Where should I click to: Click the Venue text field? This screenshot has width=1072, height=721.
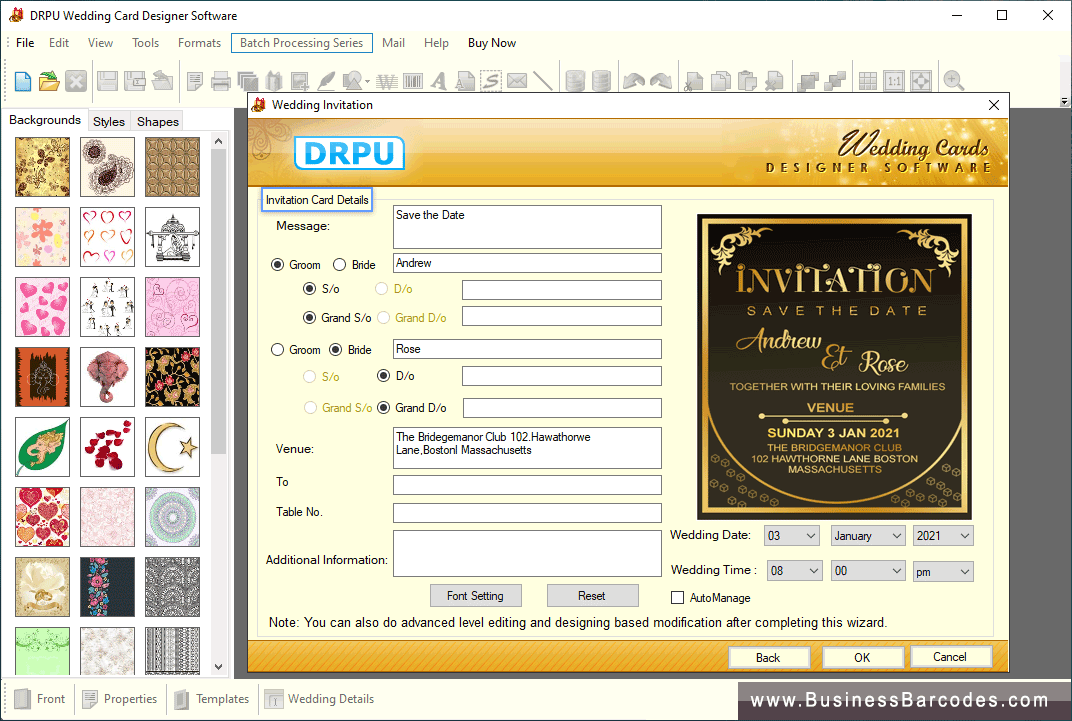coord(527,448)
